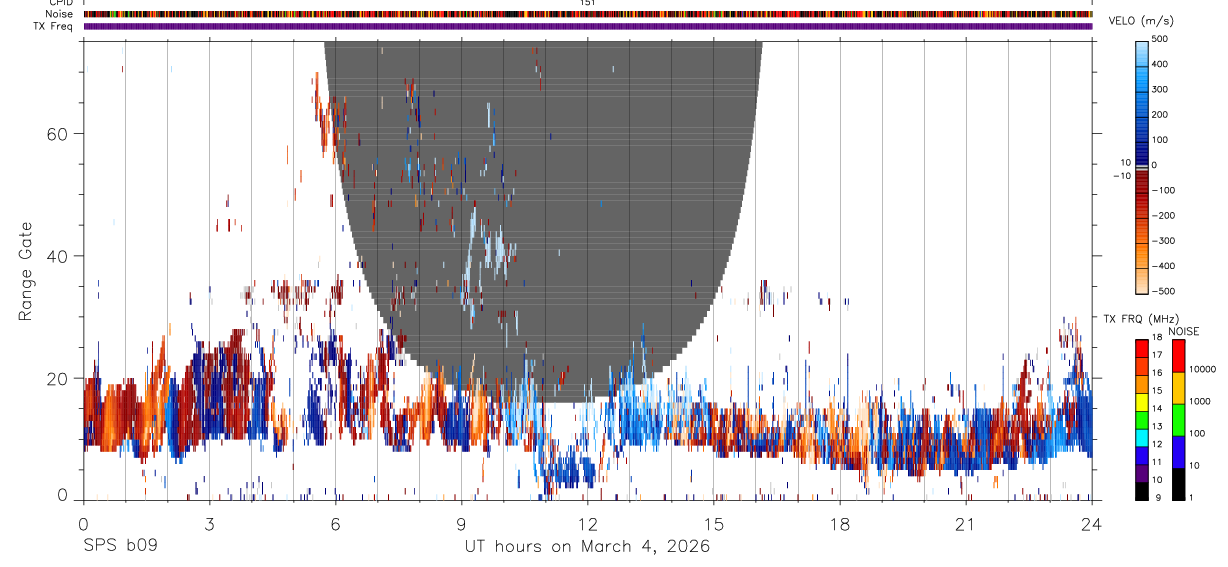The height and width of the screenshot is (567, 1228).
Task: Click the 'TX FRQ (MHz)' legend title
Action: (x=1141, y=318)
